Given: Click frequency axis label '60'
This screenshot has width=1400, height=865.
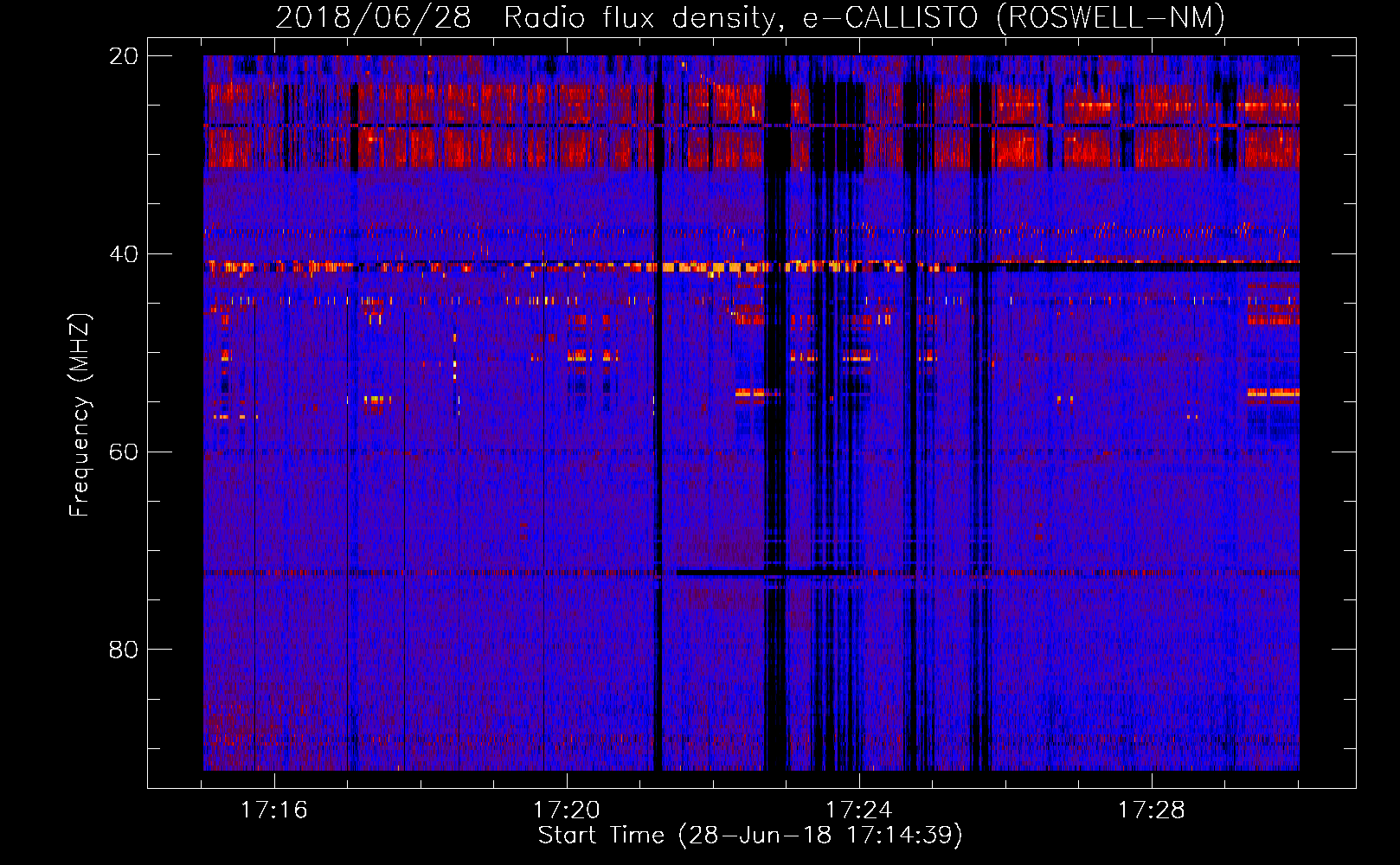Looking at the screenshot, I should 124,452.
